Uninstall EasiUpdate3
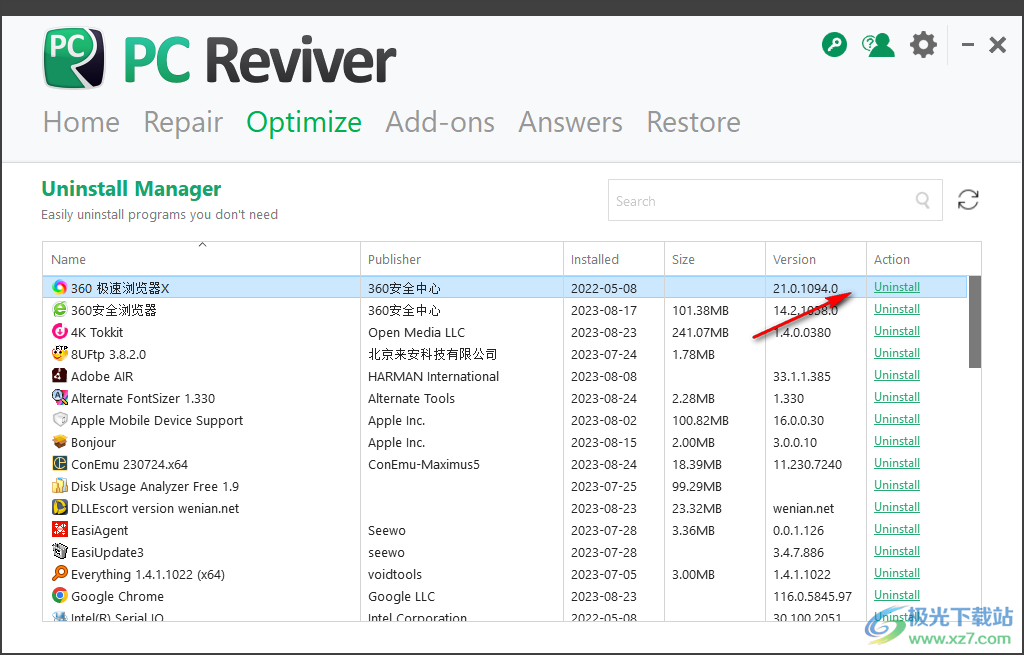The height and width of the screenshot is (655, 1024). click(x=897, y=551)
